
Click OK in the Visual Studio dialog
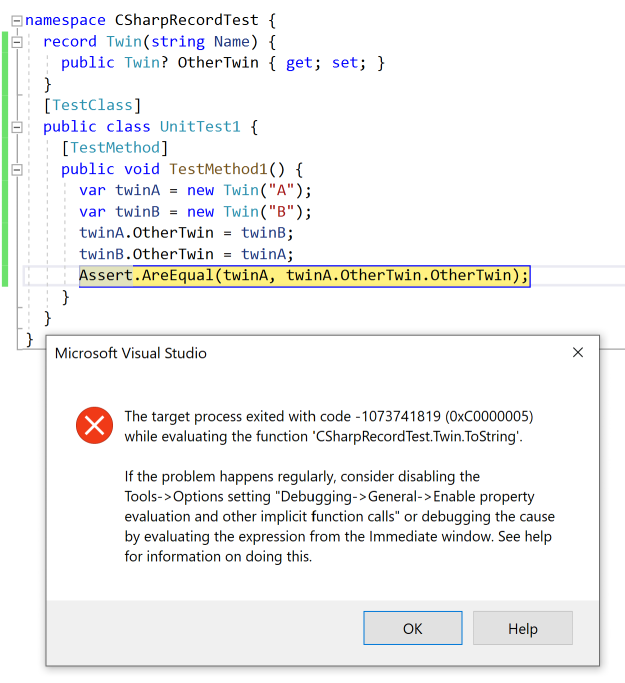point(412,628)
